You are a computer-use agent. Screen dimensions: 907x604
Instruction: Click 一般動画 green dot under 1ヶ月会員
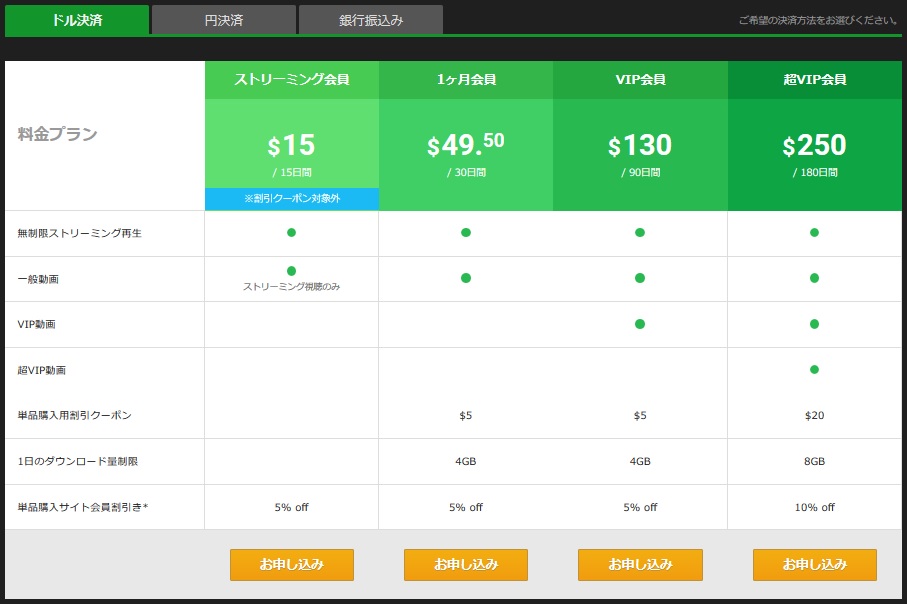point(465,278)
